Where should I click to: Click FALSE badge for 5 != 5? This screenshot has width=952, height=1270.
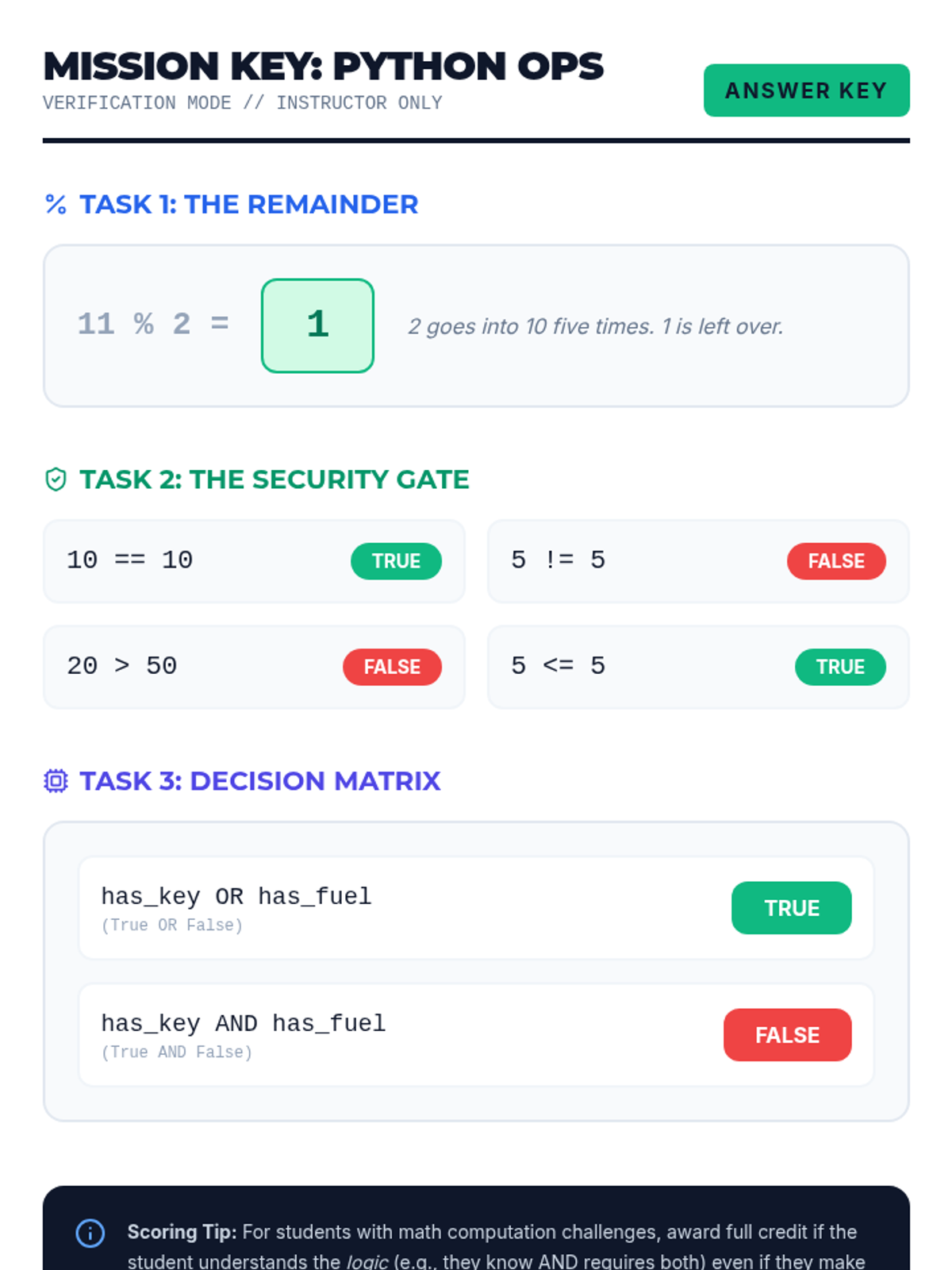[836, 561]
